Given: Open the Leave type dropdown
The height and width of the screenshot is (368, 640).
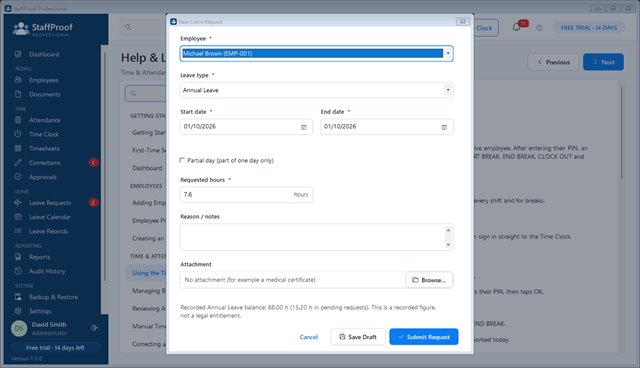Looking at the screenshot, I should [316, 90].
